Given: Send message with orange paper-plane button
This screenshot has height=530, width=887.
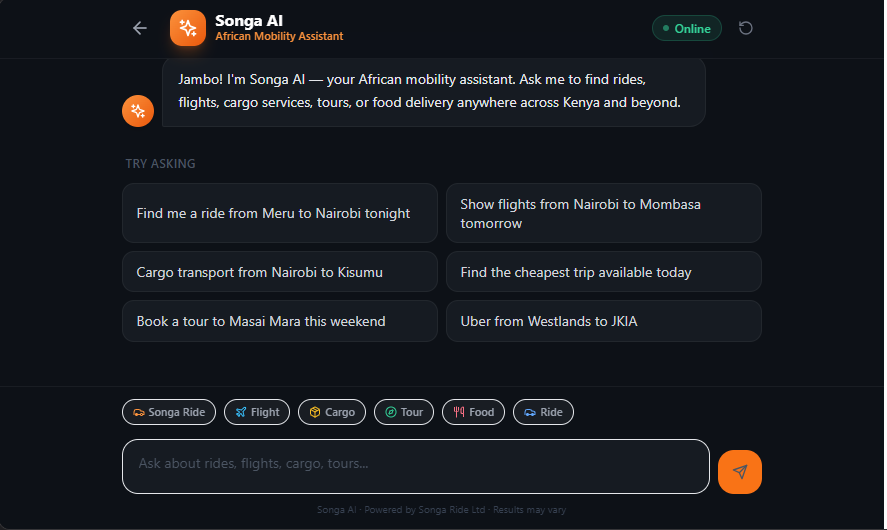Looking at the screenshot, I should 740,472.
